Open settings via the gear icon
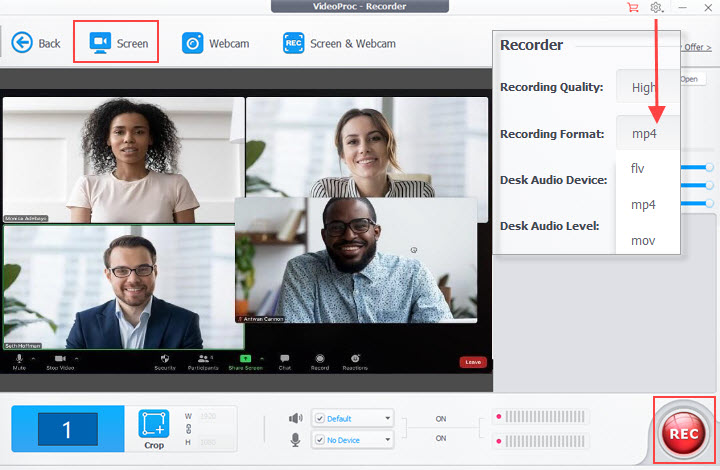The width and height of the screenshot is (720, 470). (656, 7)
